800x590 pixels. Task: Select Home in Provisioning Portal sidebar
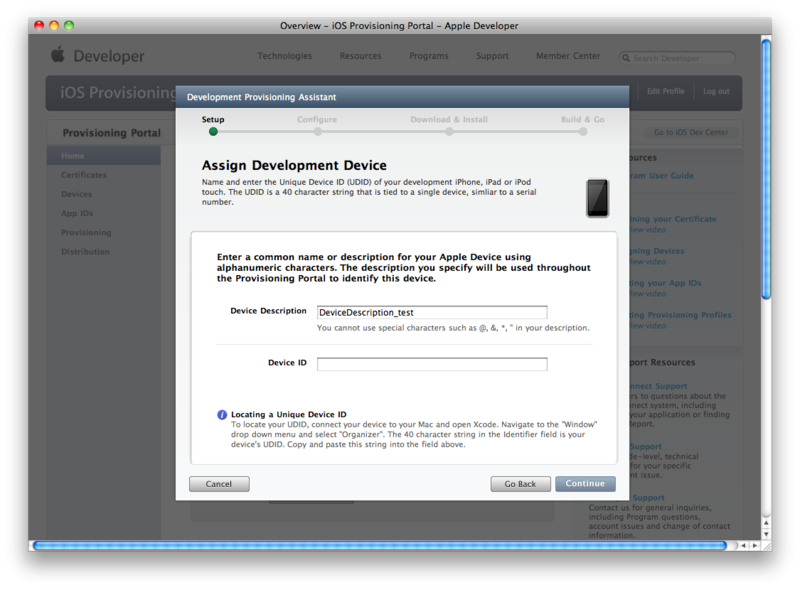104,156
